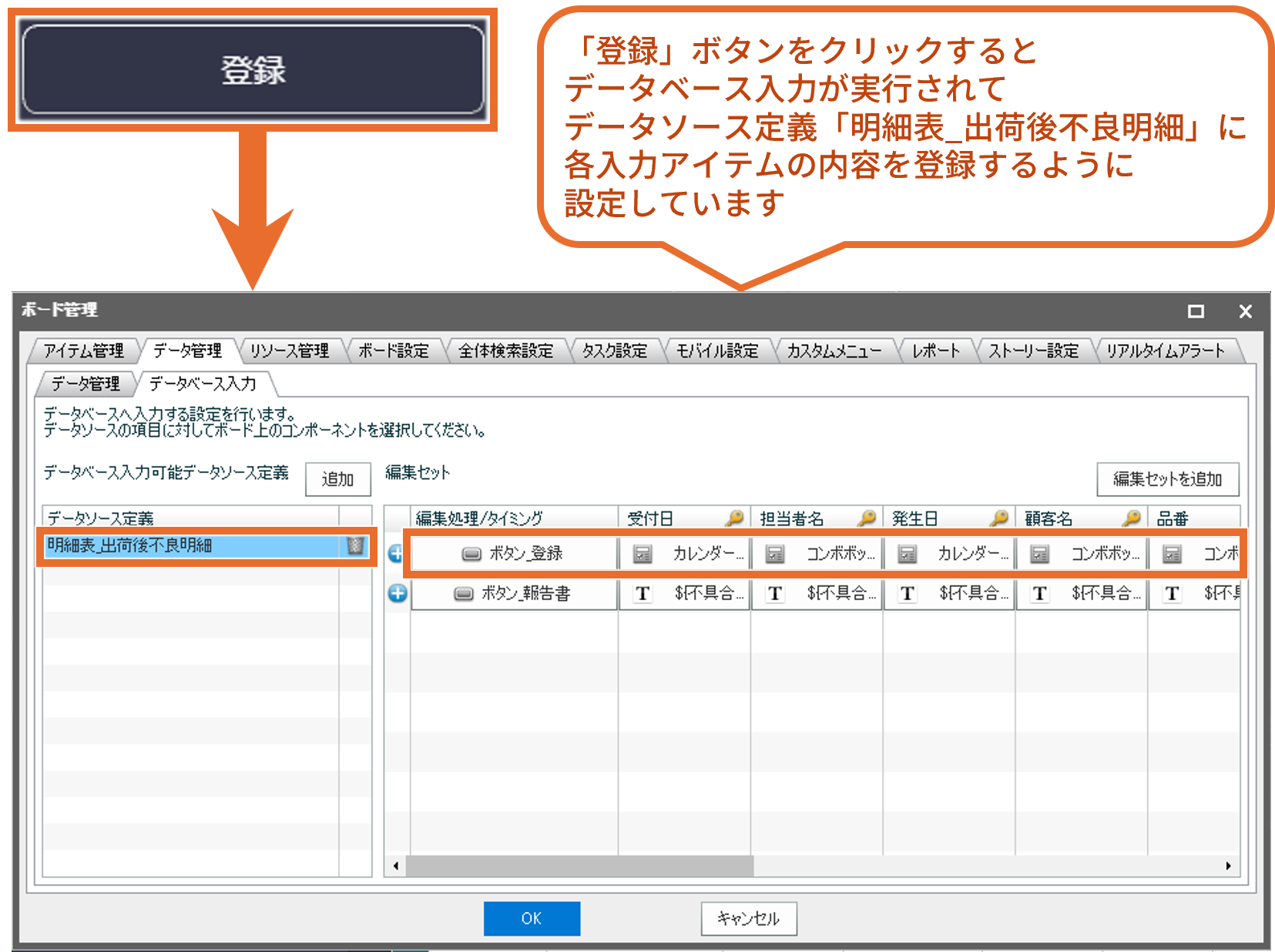
Task: Open コンボボッ cell under 担当者名 in ボタン_登録 row
Action: pos(817,553)
